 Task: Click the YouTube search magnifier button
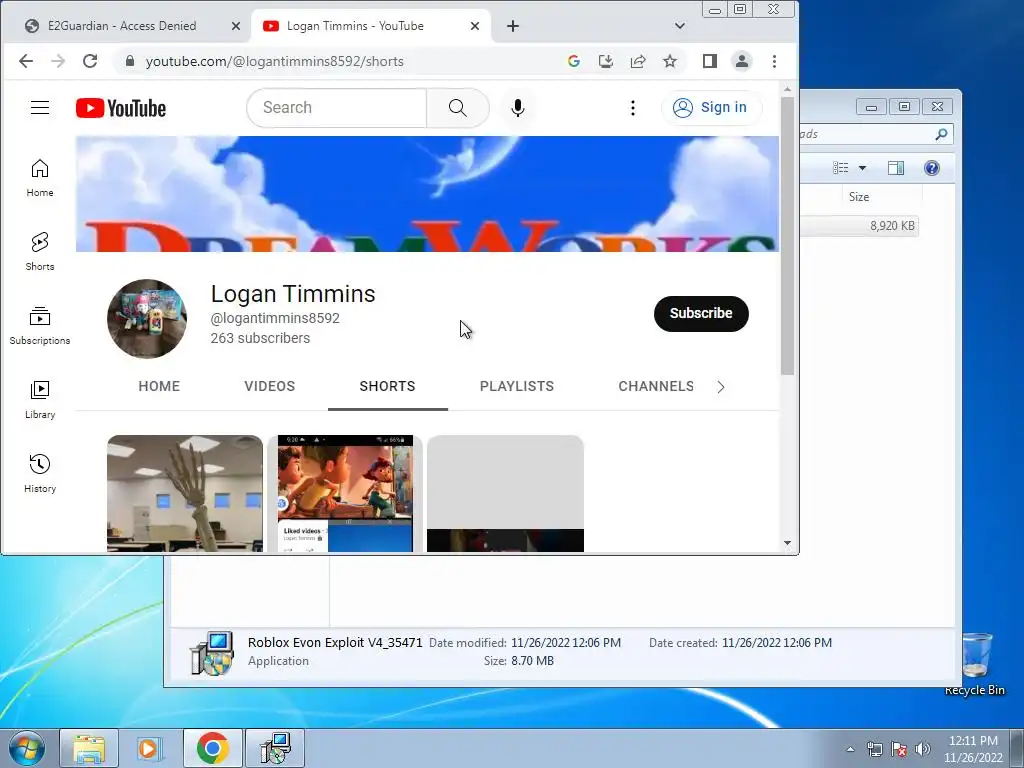tap(458, 108)
